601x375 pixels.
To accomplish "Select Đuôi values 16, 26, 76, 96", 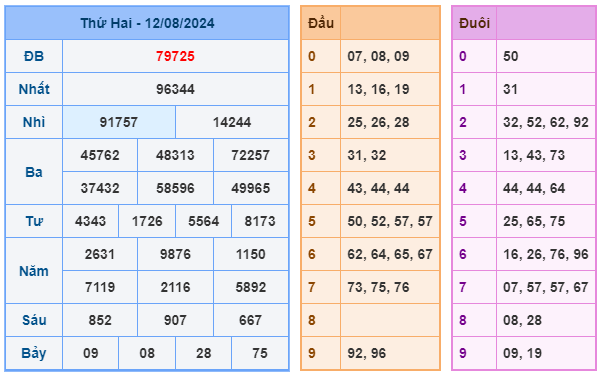I will 546,254.
